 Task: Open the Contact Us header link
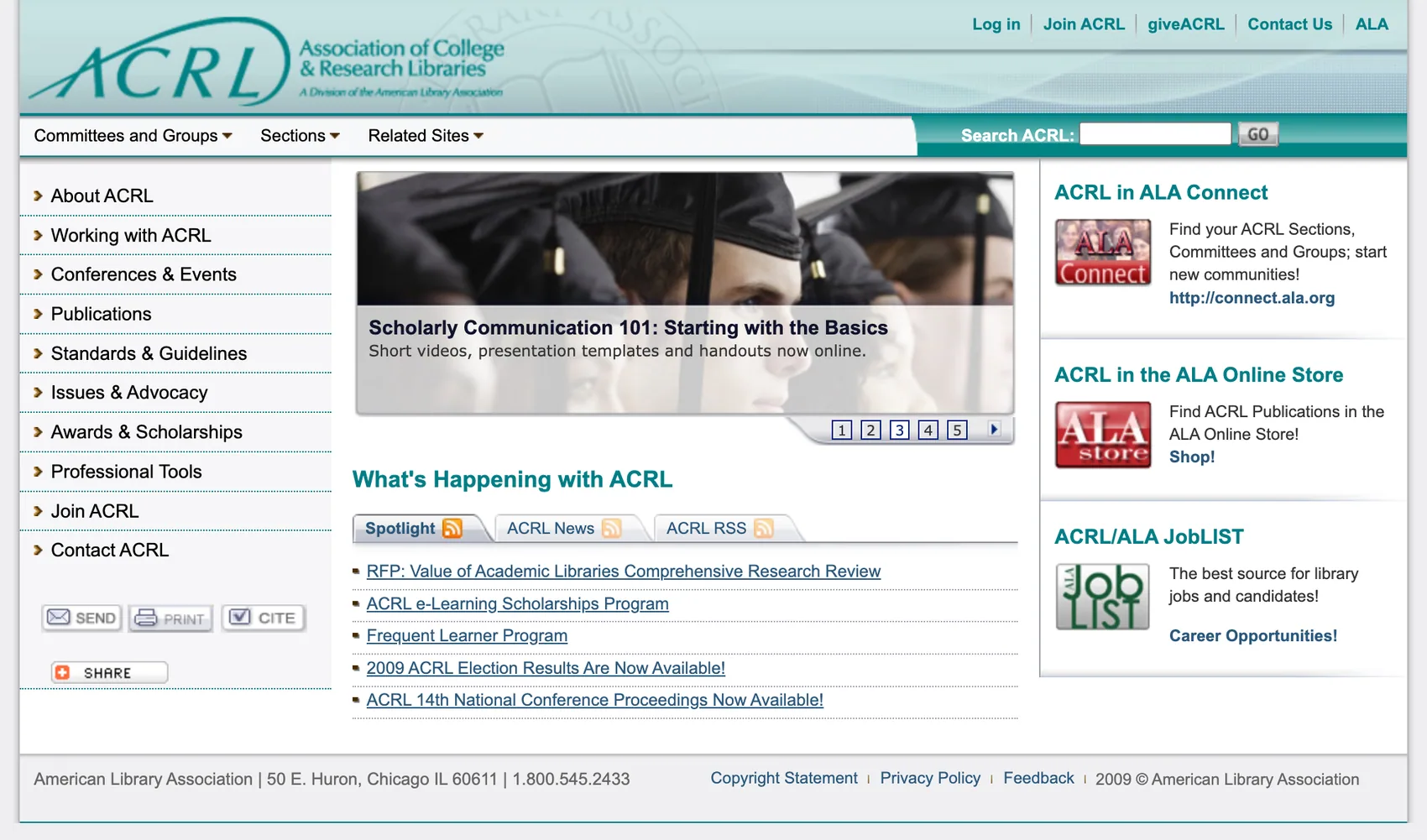pos(1289,24)
